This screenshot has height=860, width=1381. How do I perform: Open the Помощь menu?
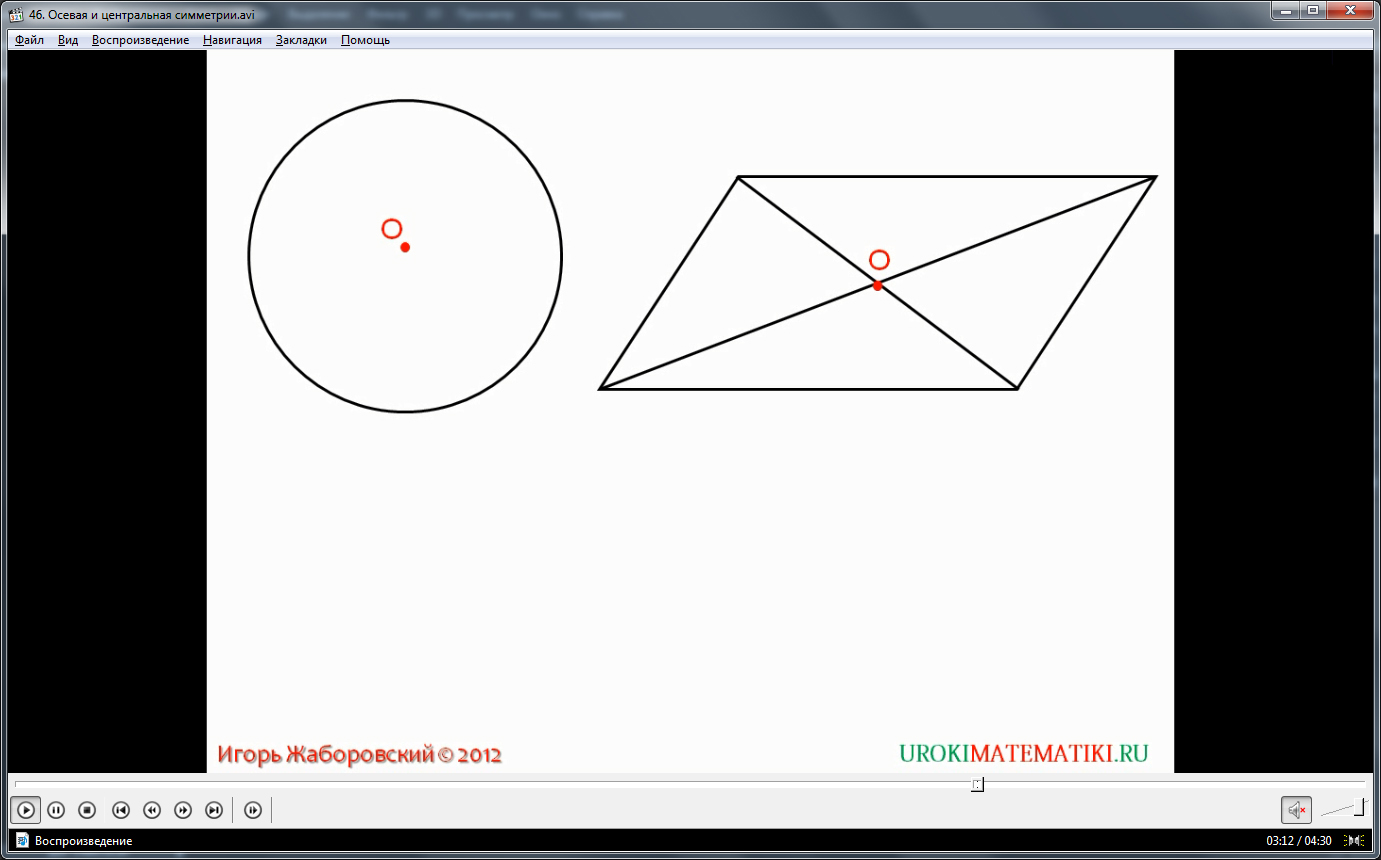(x=365, y=40)
